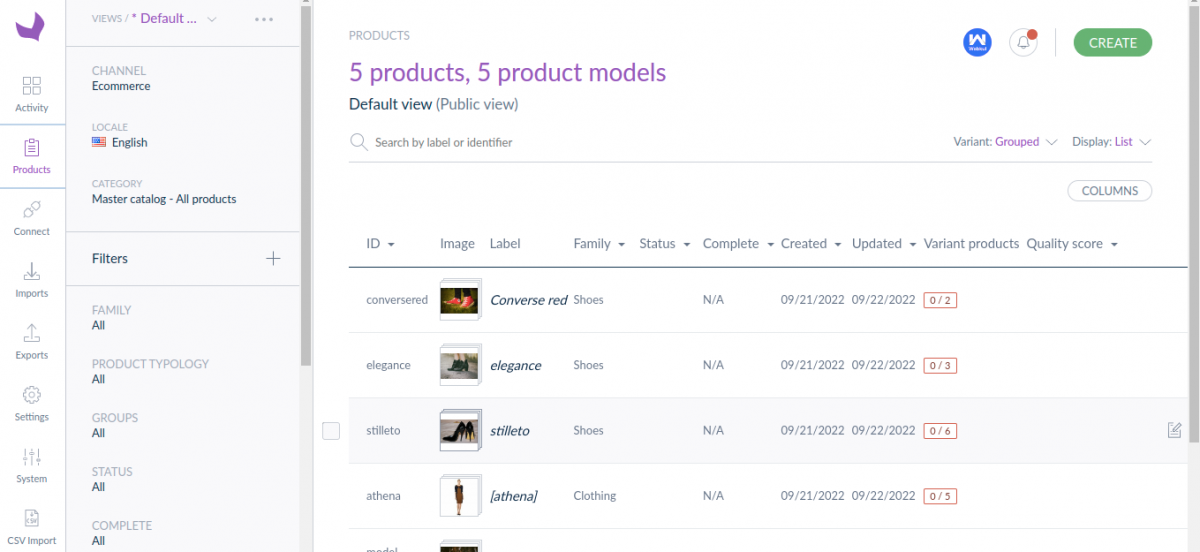This screenshot has height=552, width=1200.
Task: Sort by Status column
Action: pos(665,244)
